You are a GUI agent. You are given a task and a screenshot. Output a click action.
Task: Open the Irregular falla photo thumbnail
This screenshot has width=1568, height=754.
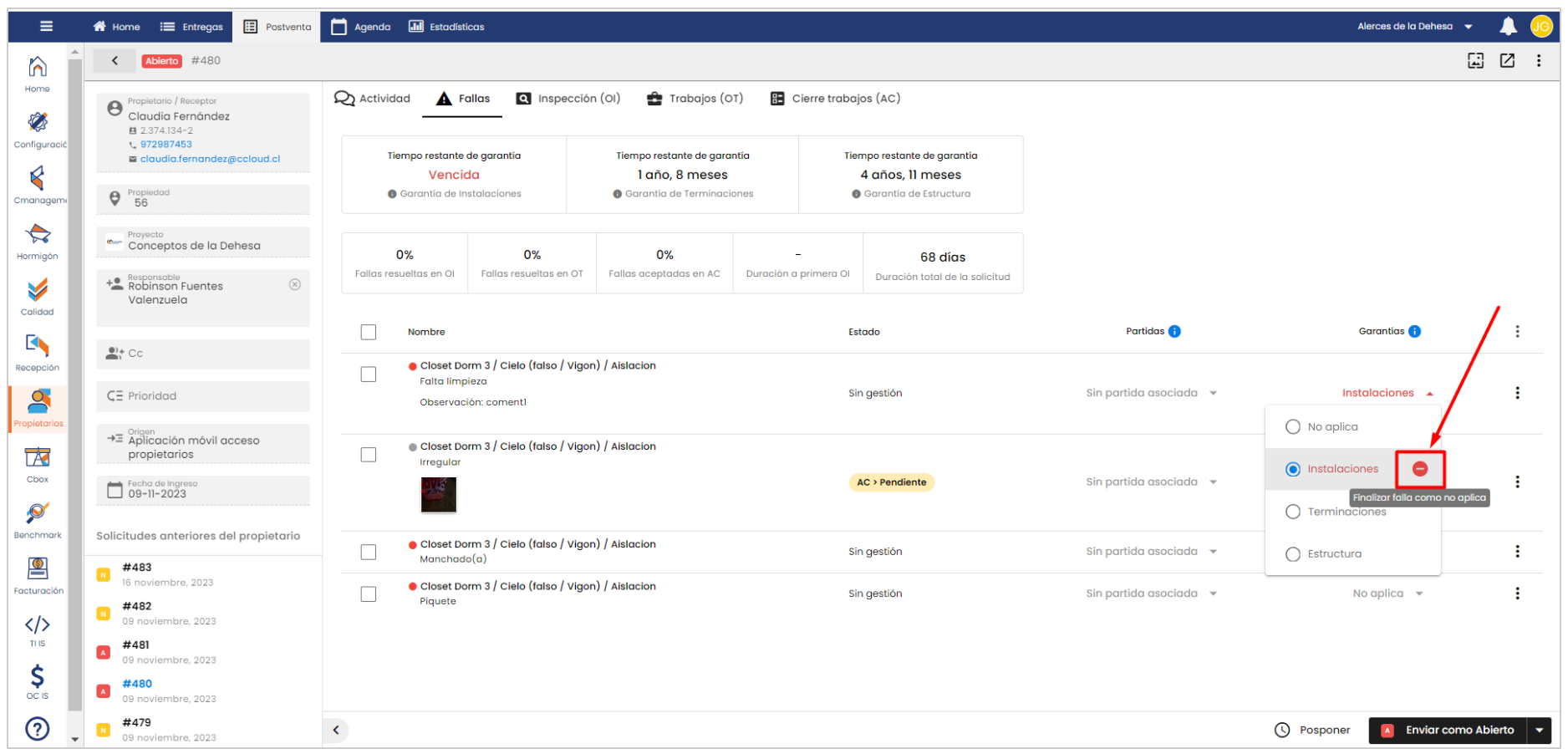[439, 494]
